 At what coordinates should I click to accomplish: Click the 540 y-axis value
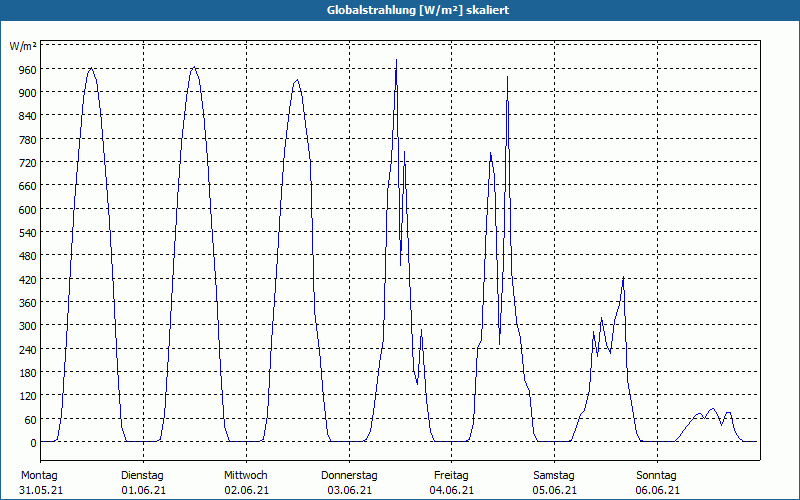[28, 233]
